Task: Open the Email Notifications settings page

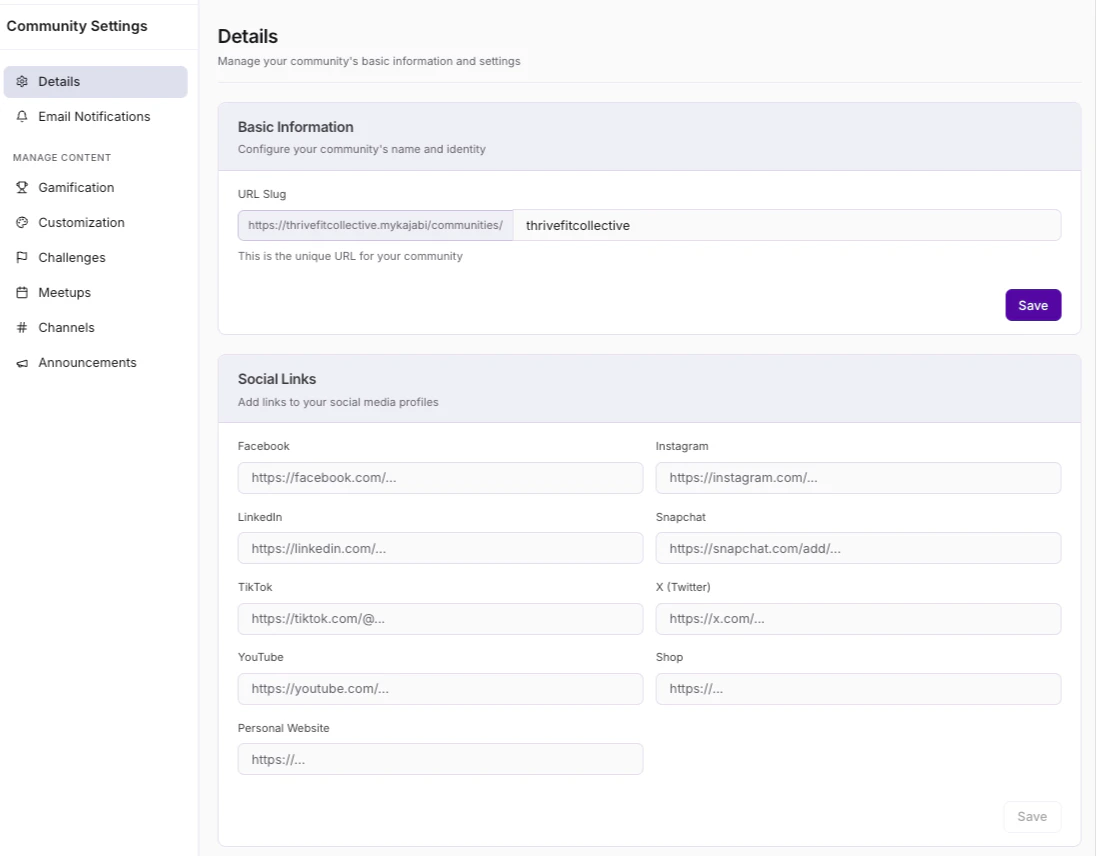Action: (94, 117)
